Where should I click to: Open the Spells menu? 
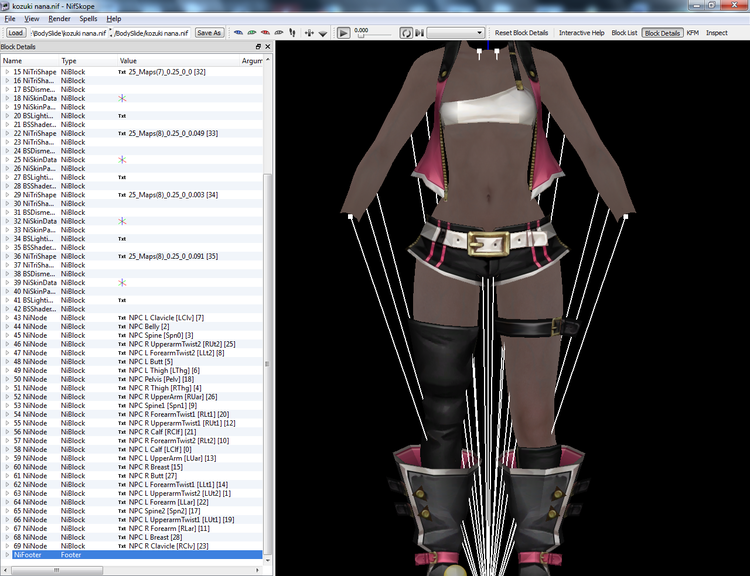pyautogui.click(x=88, y=19)
